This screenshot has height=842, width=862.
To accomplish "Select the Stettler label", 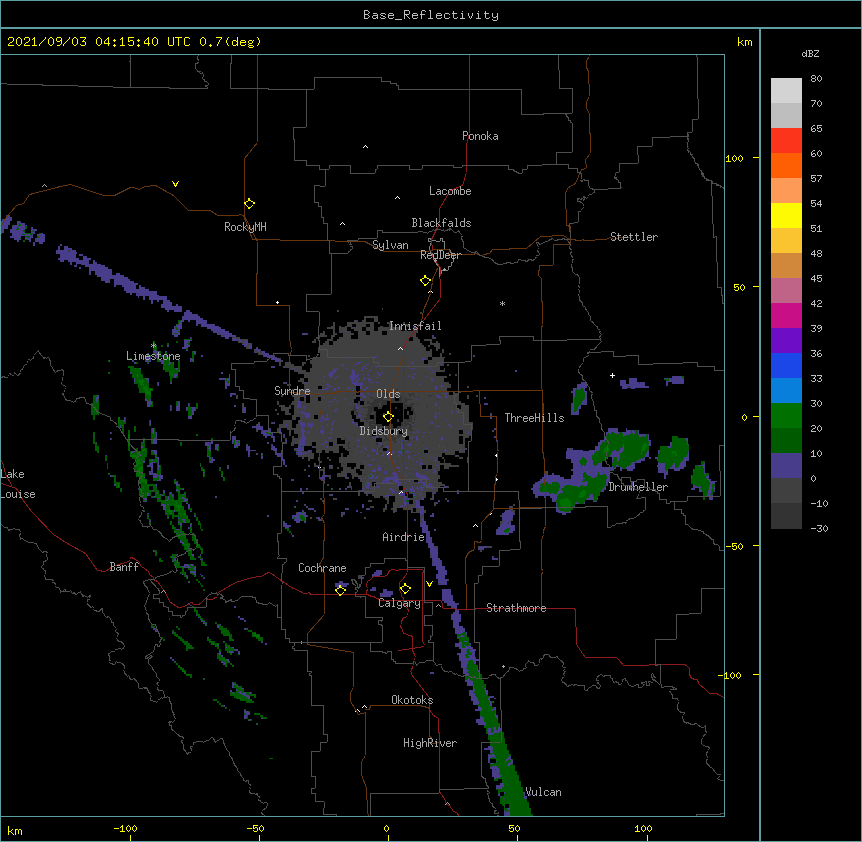I will point(633,237).
